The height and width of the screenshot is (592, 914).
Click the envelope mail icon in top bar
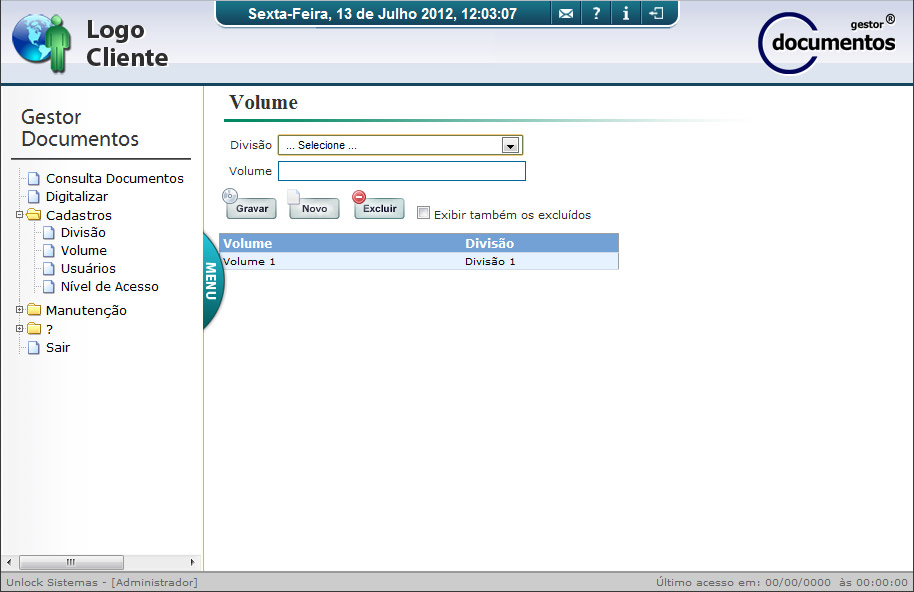(566, 14)
